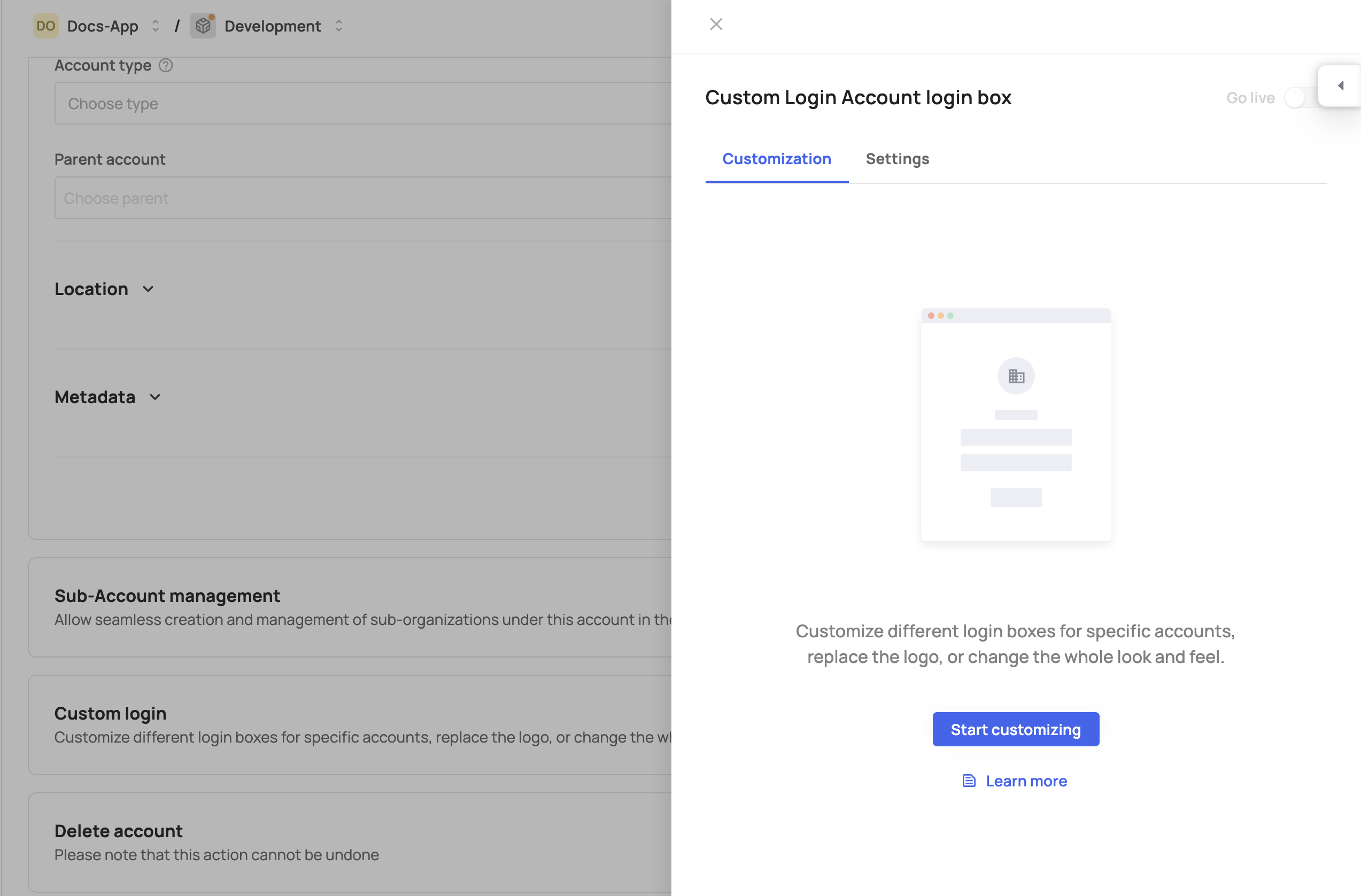Click the document icon beside Learn more
The width and height of the screenshot is (1361, 896).
click(969, 781)
